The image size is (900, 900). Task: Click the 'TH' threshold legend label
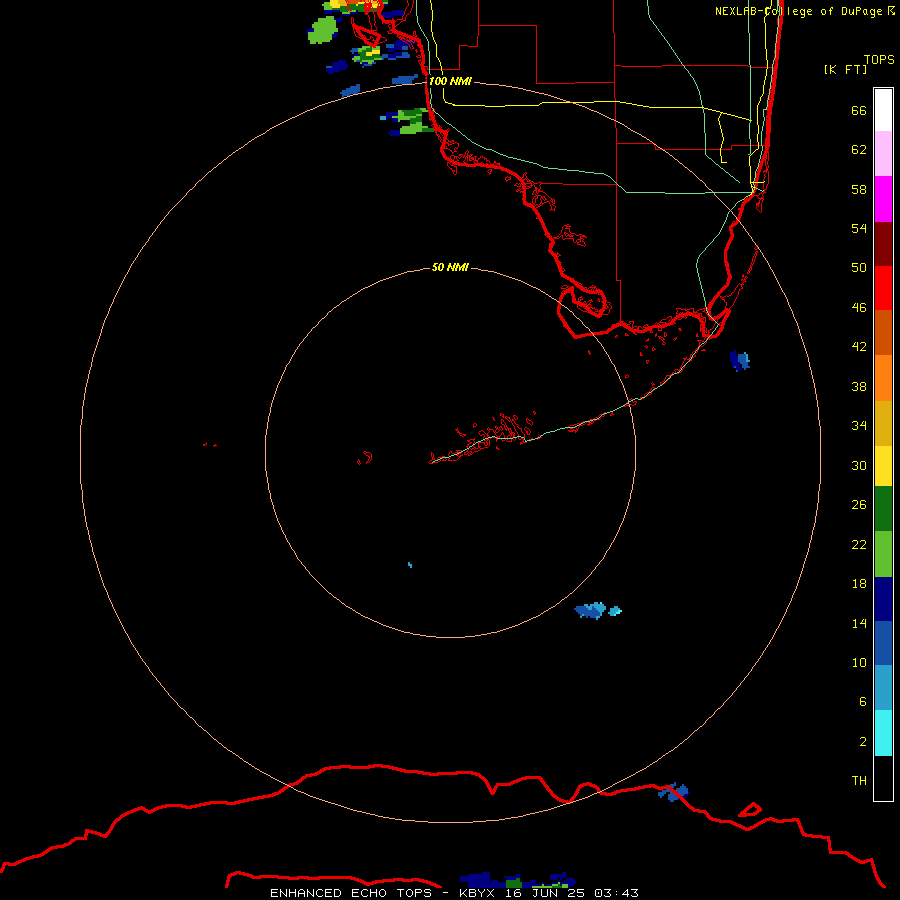coord(859,780)
